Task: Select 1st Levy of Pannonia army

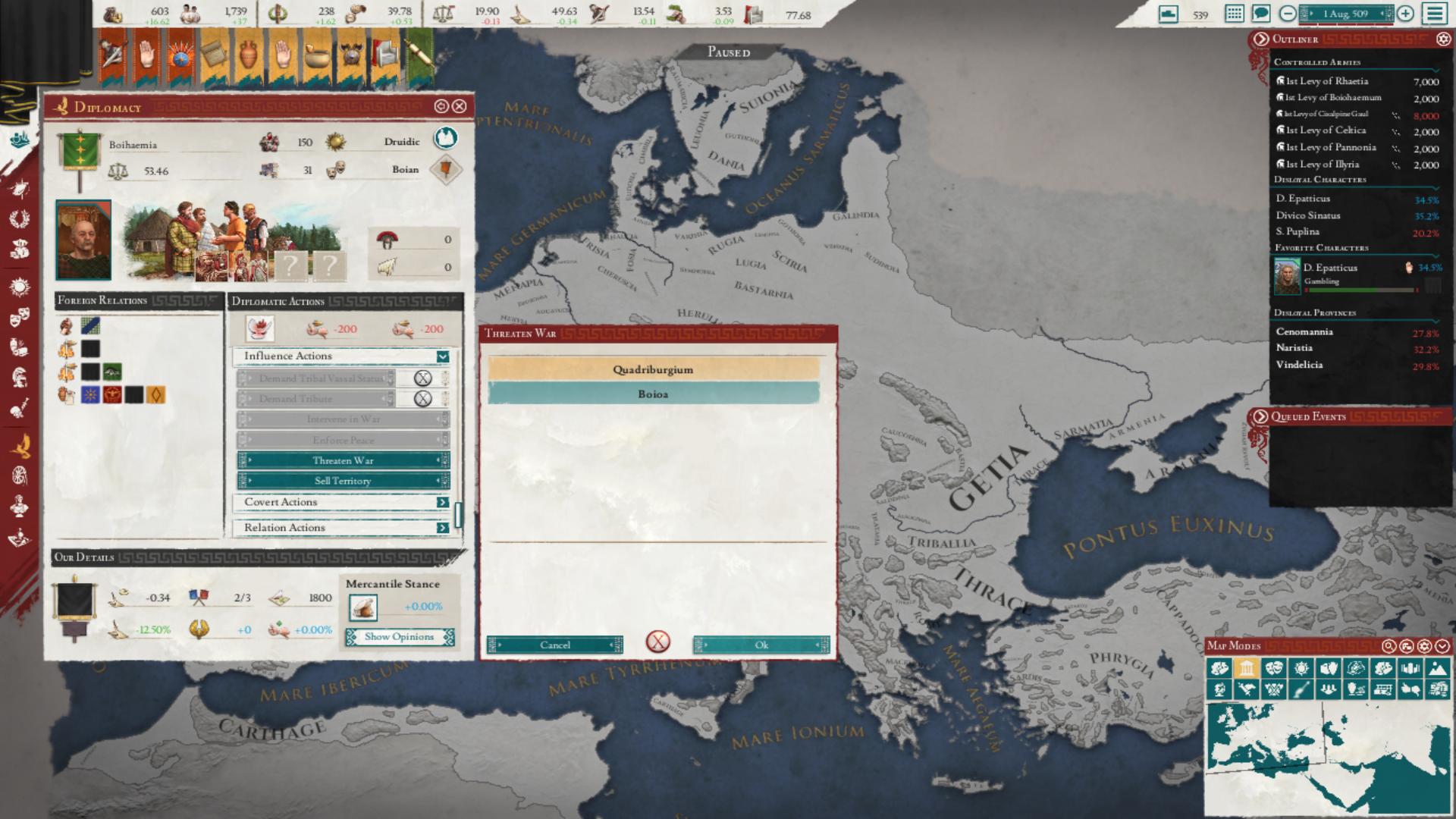Action: (1357, 147)
